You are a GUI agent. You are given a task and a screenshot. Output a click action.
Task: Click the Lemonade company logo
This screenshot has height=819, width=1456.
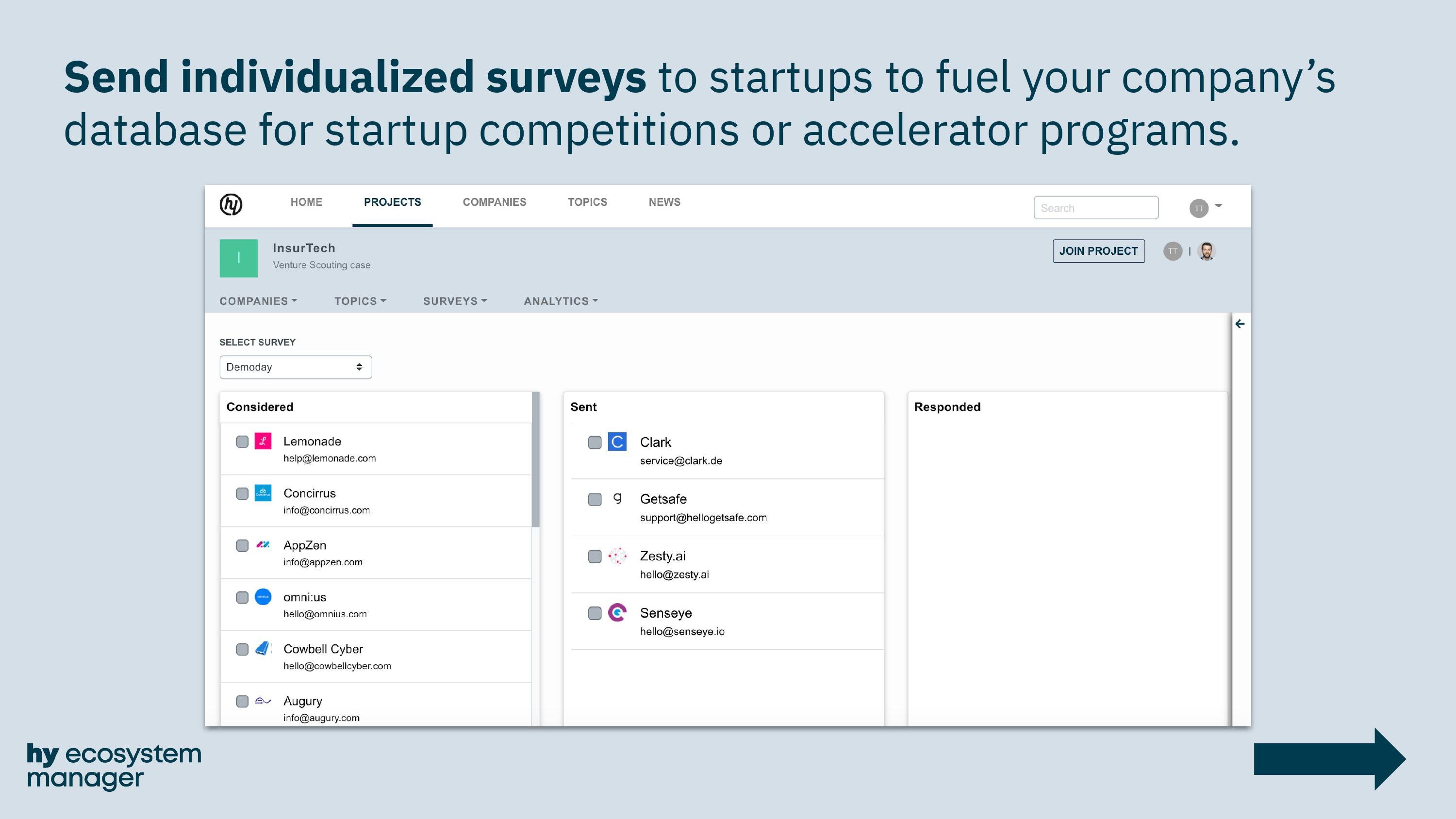tap(263, 441)
